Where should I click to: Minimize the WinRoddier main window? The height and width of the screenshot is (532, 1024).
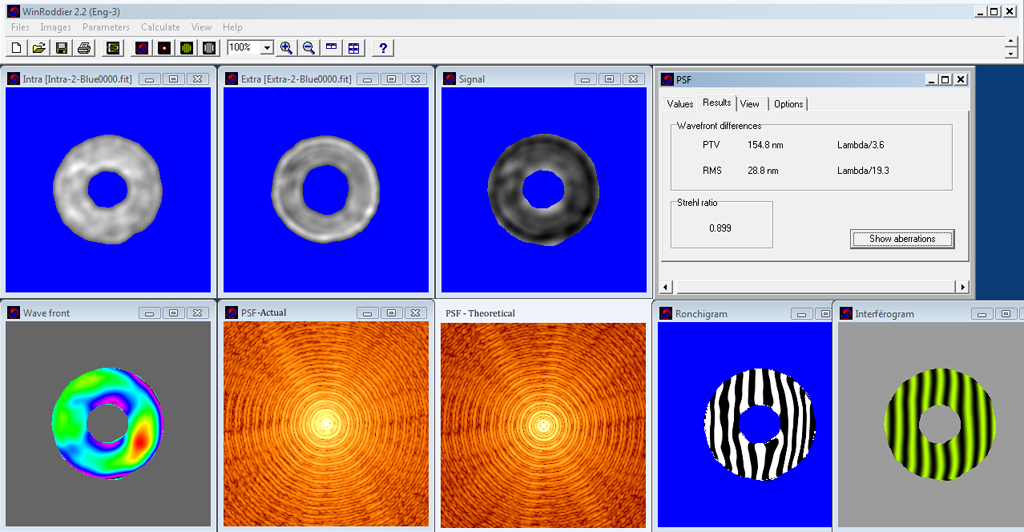980,12
